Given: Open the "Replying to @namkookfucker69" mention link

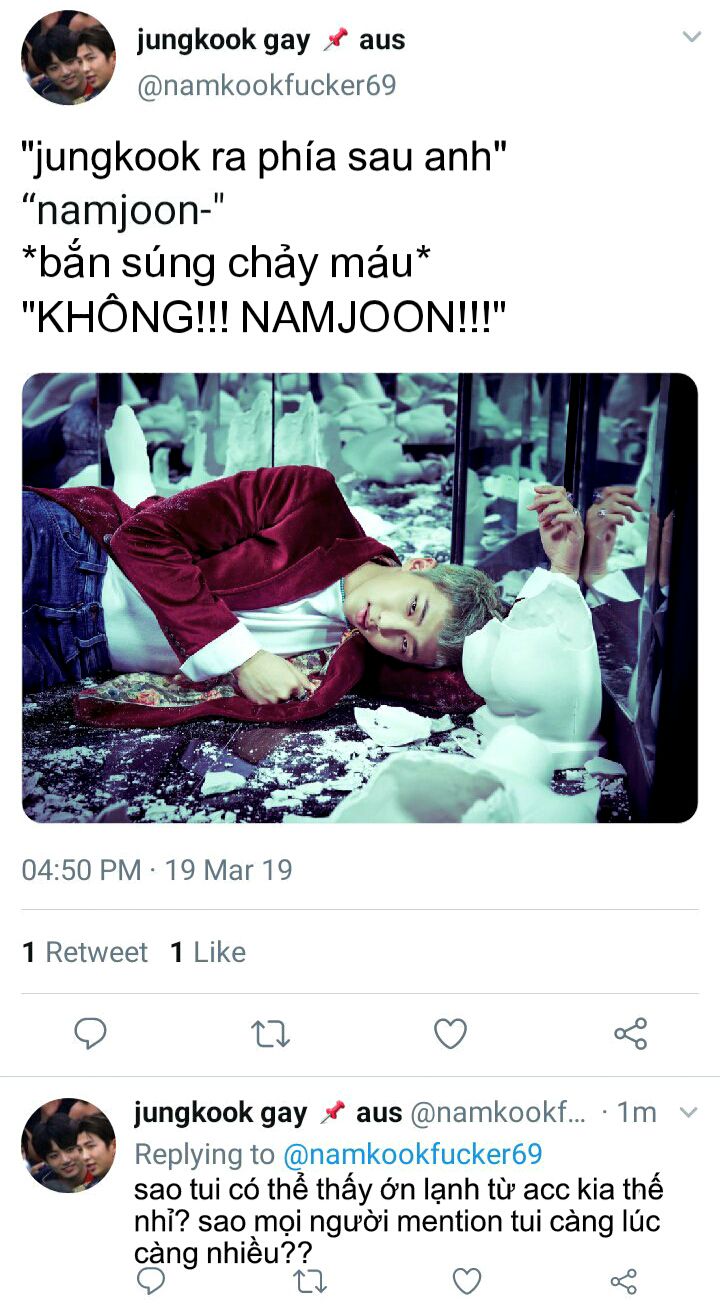Looking at the screenshot, I should coord(413,1154).
